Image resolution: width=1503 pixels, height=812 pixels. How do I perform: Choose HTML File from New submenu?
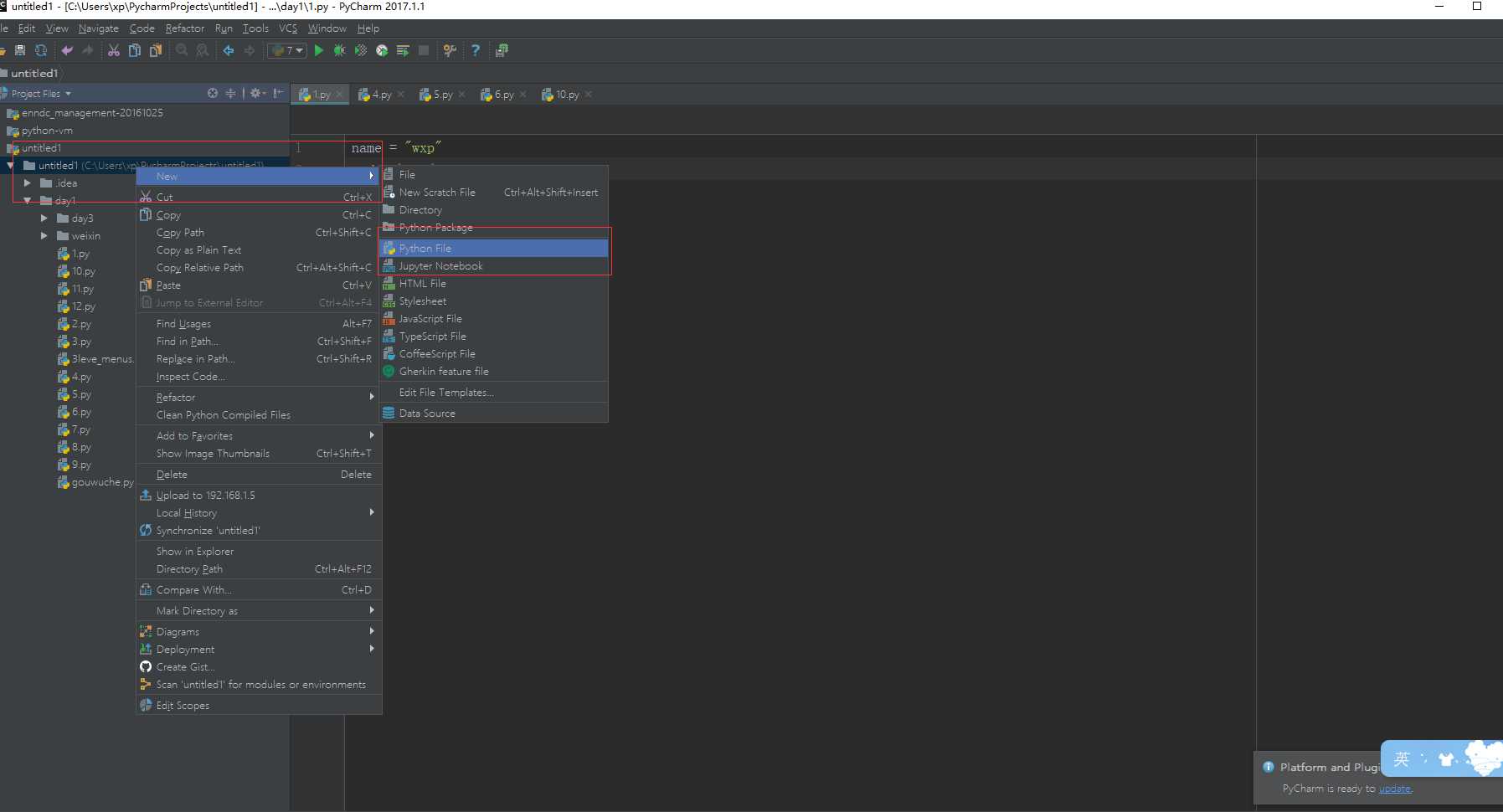point(494,283)
